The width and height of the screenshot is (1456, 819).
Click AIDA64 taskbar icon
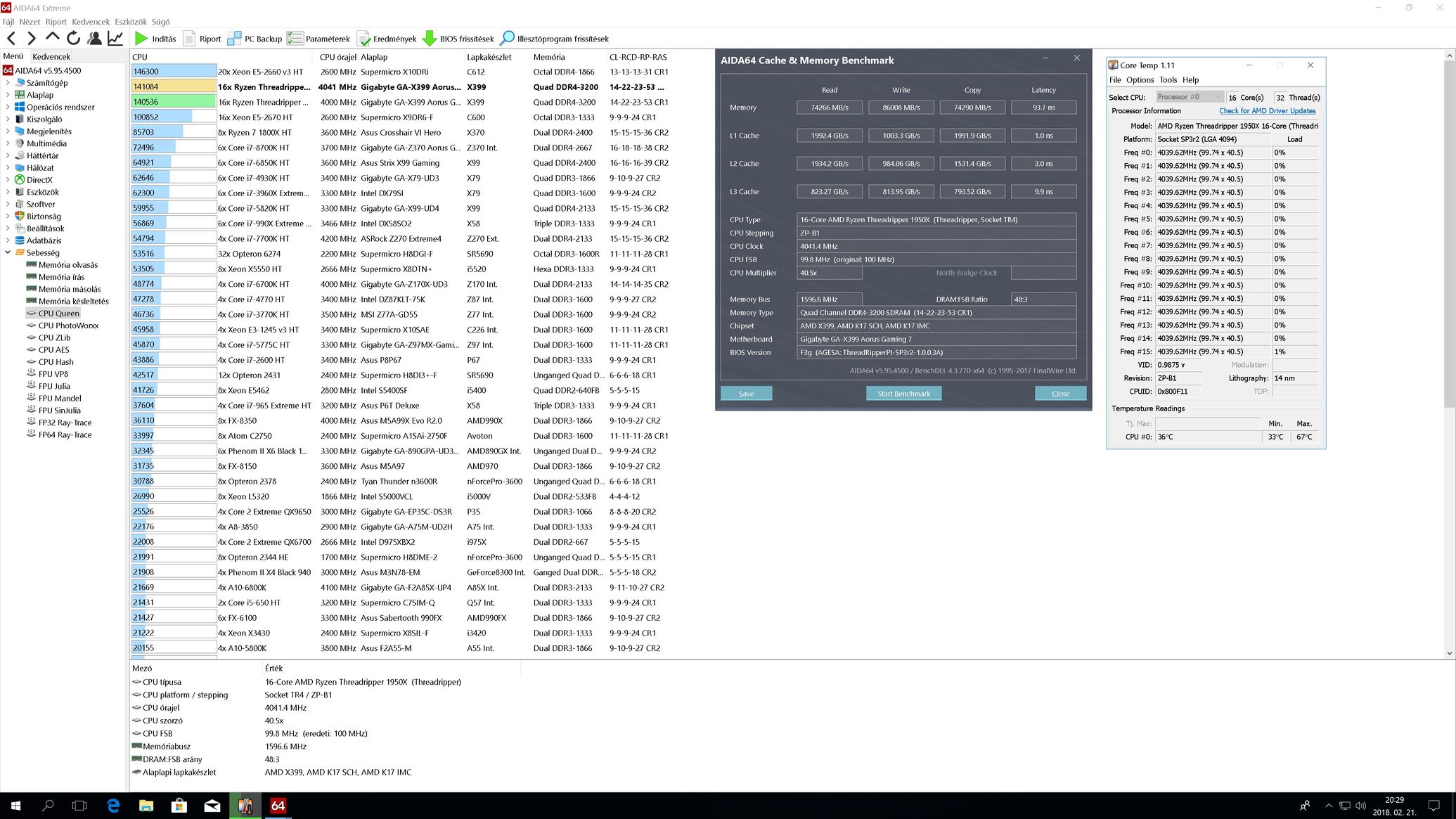click(278, 806)
